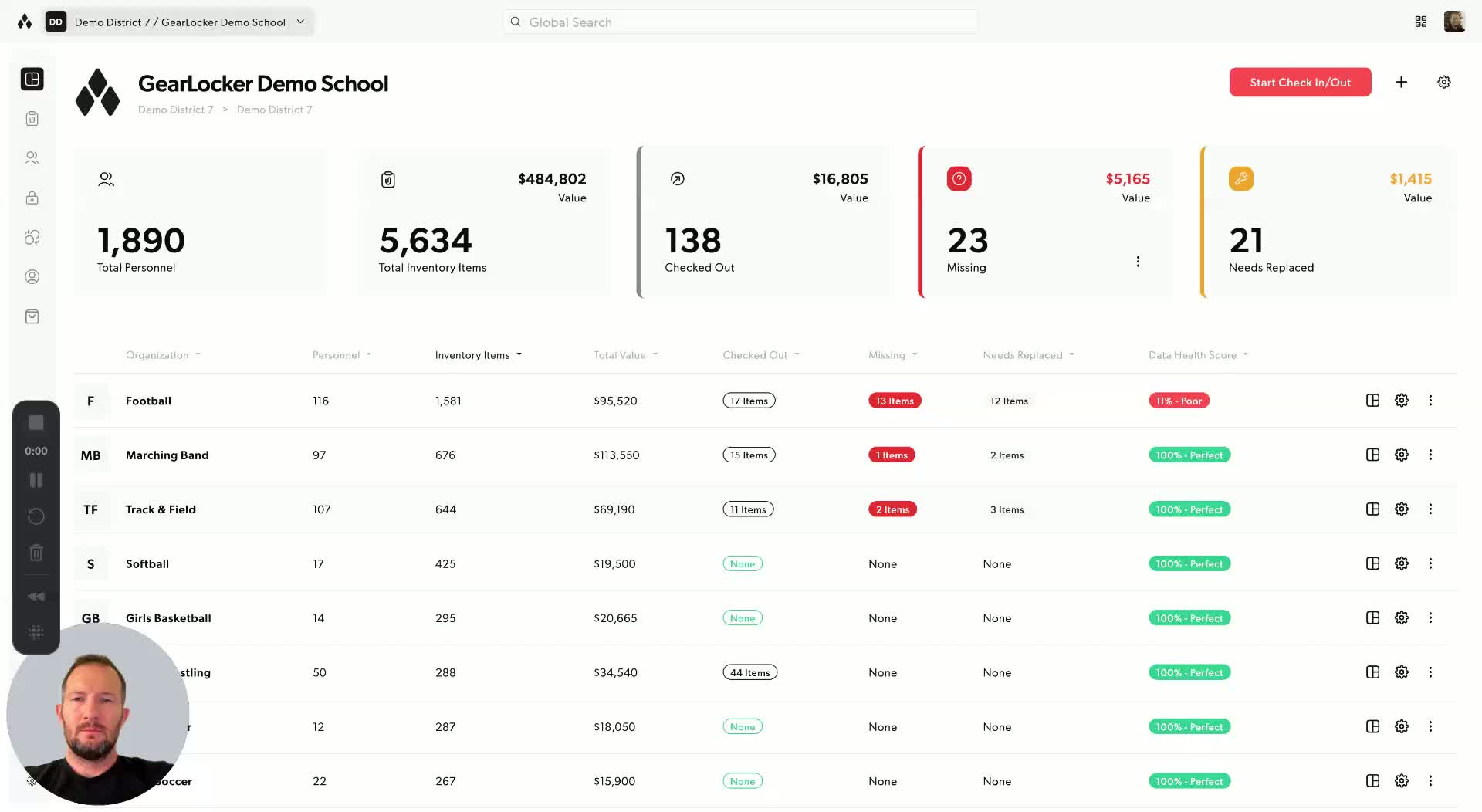Open the user profile circle icon in sidebar

pos(32,277)
